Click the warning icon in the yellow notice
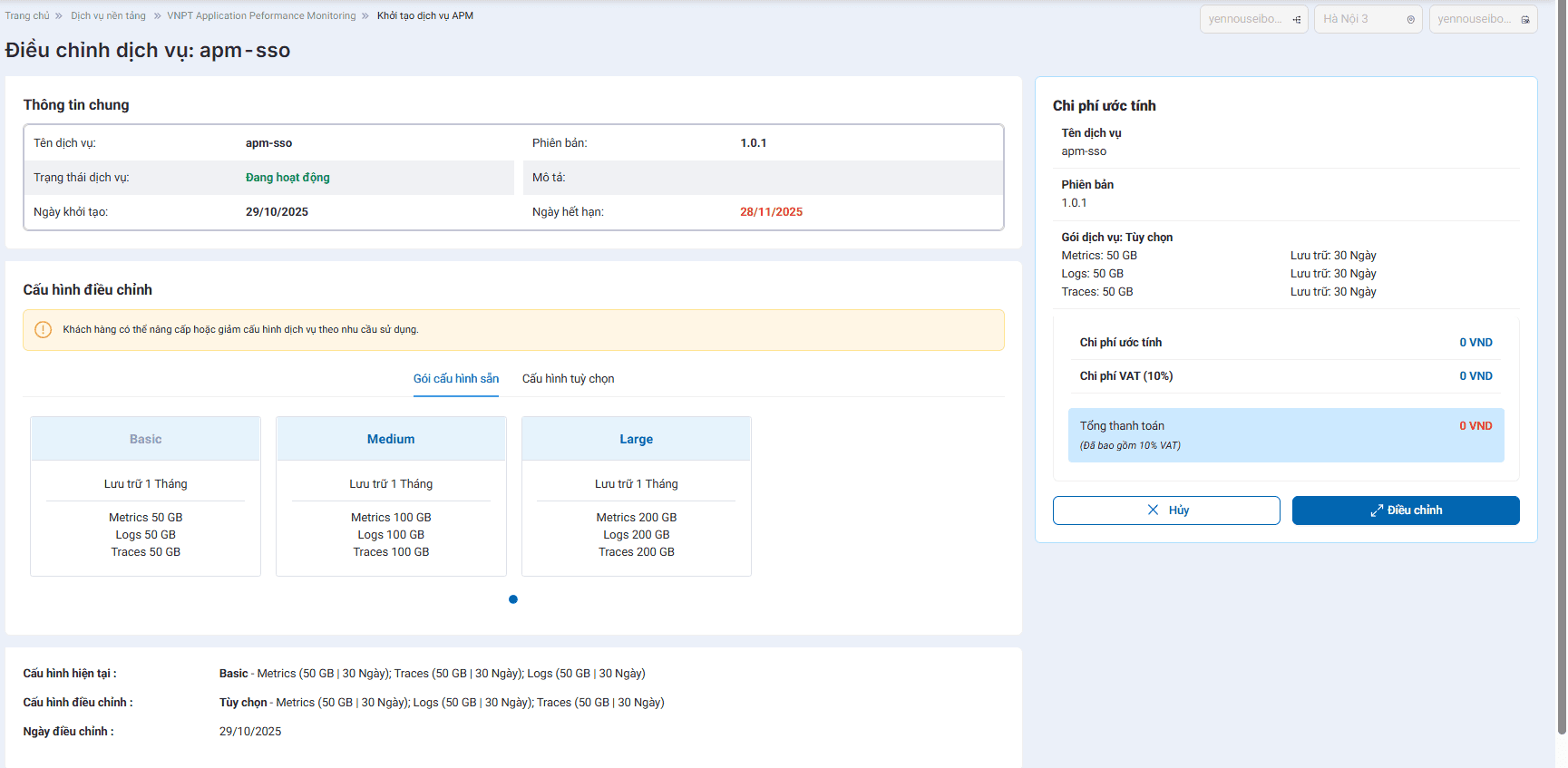Image resolution: width=1568 pixels, height=768 pixels. point(43,329)
